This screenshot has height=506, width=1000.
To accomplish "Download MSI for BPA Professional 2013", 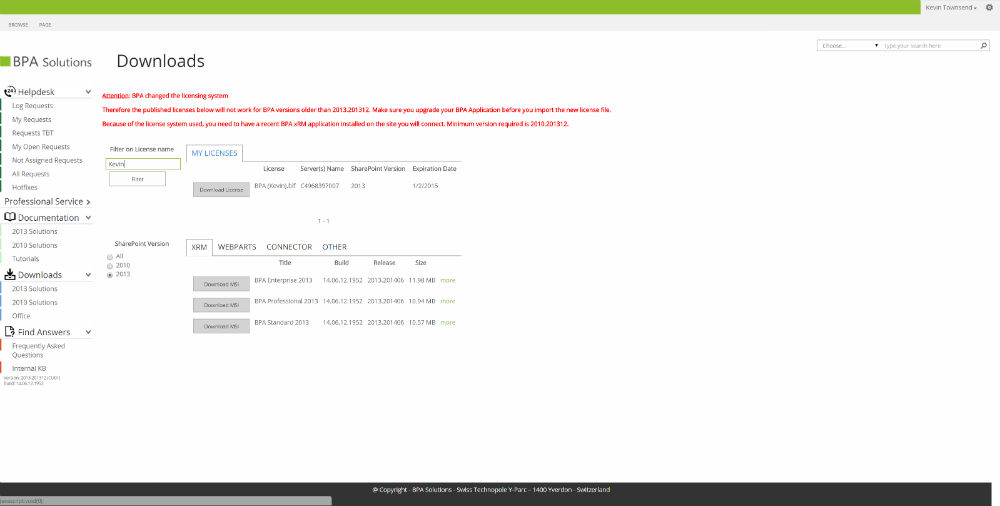I will coord(221,305).
